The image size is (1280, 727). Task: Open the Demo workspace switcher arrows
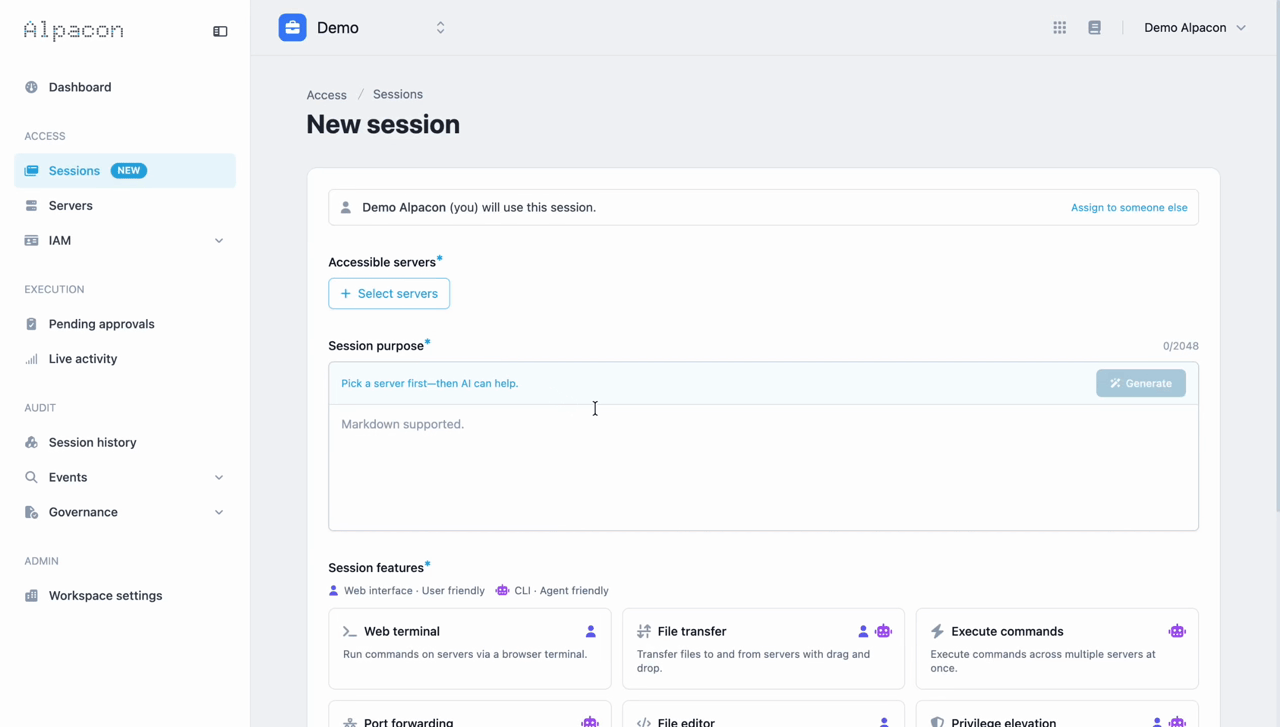pyautogui.click(x=440, y=28)
